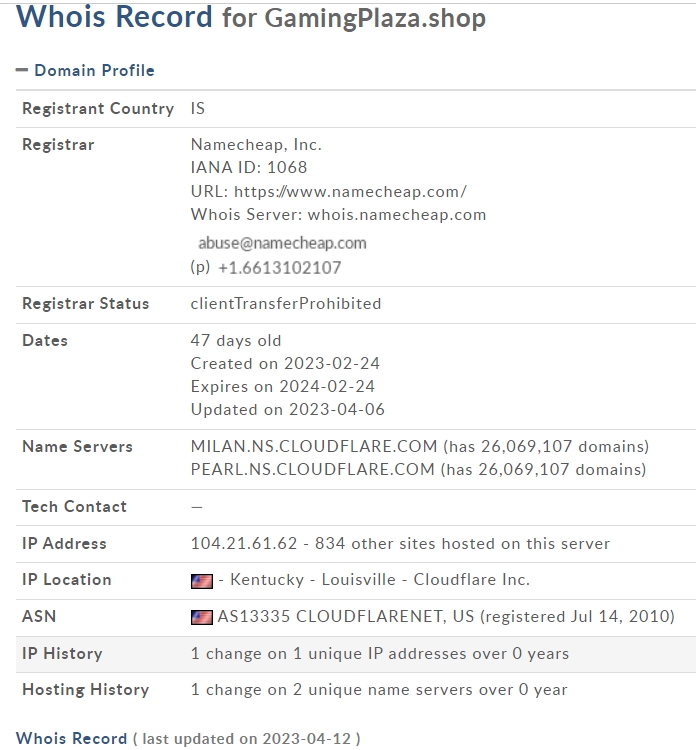Click 'Whois Record for GamingPlaza.shop' title
This screenshot has height=750, width=696.
coord(251,17)
